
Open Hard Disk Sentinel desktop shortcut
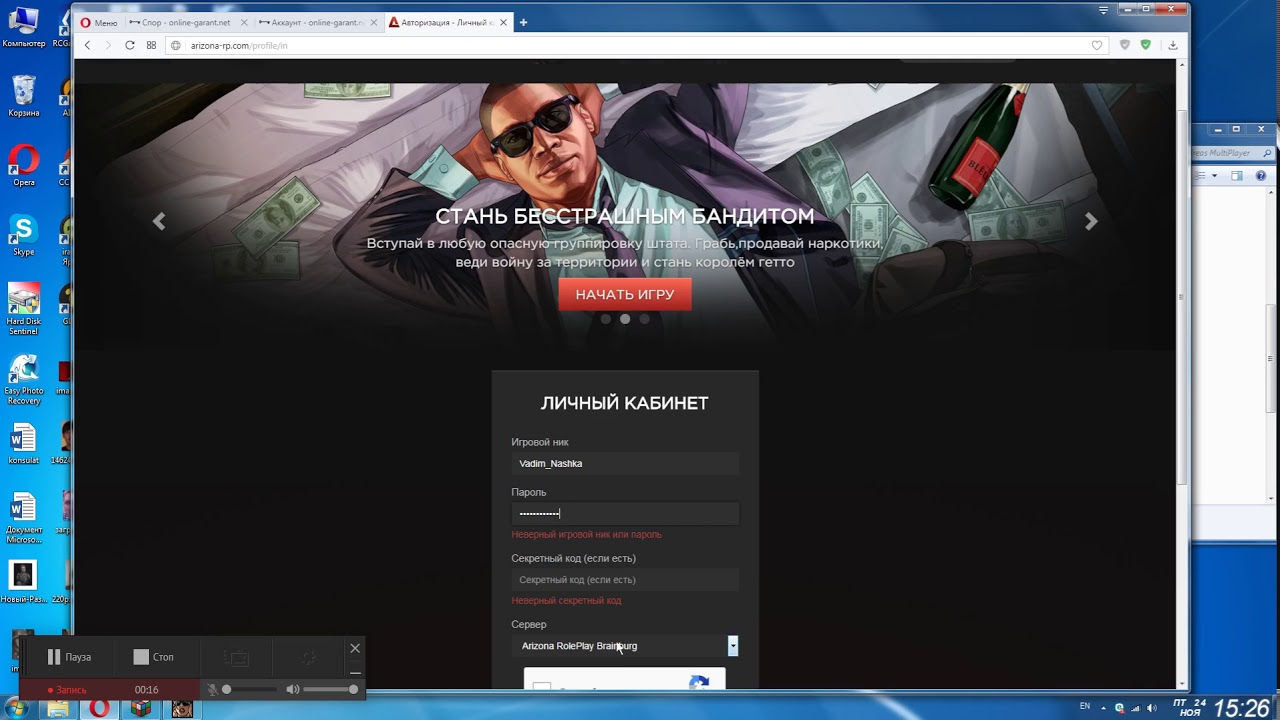point(24,309)
